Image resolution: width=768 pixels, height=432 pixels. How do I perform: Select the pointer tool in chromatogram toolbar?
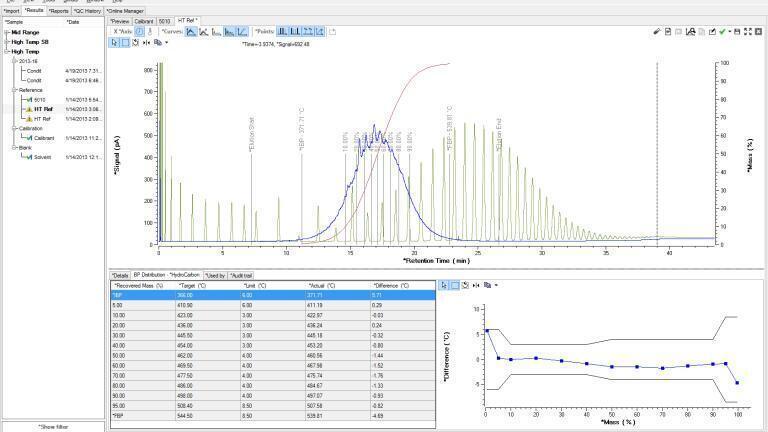pos(114,43)
